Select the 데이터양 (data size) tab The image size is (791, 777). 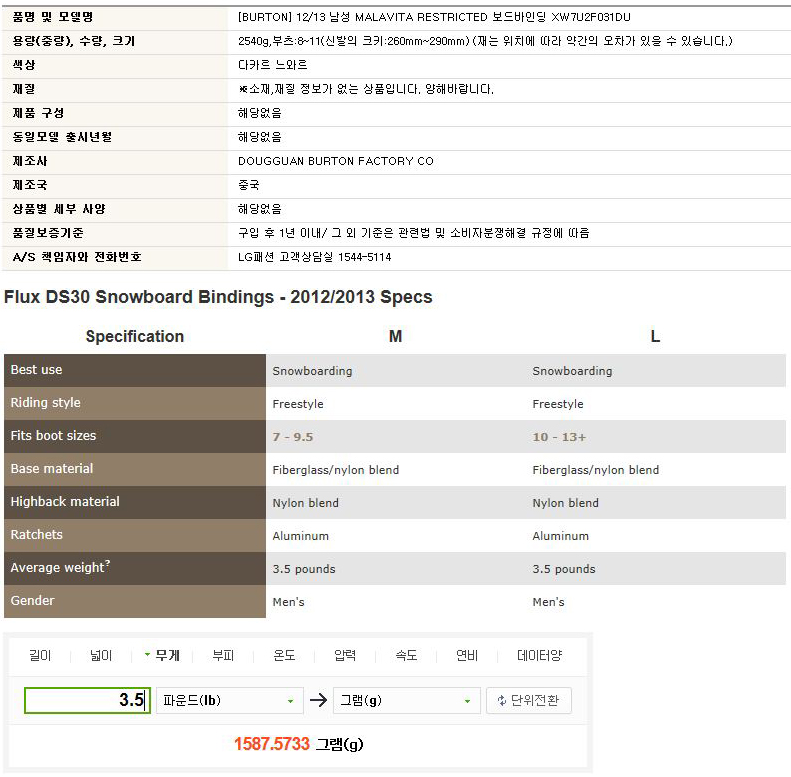coord(539,656)
